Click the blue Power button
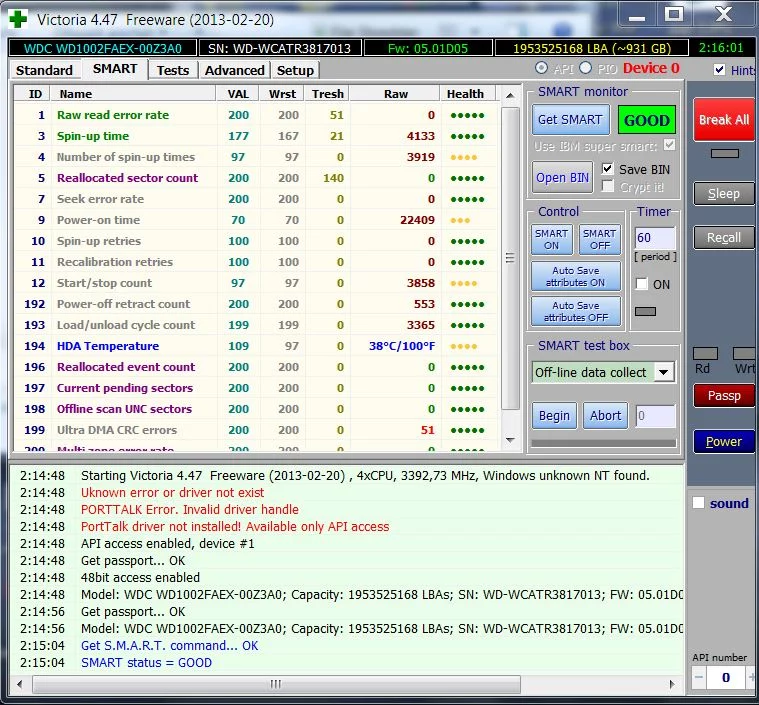The image size is (759, 705). [724, 441]
